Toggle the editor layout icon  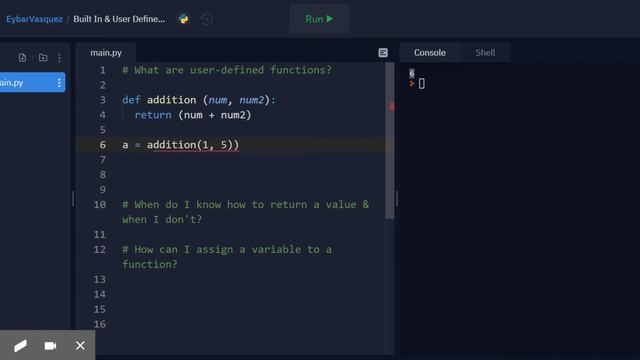[x=383, y=53]
